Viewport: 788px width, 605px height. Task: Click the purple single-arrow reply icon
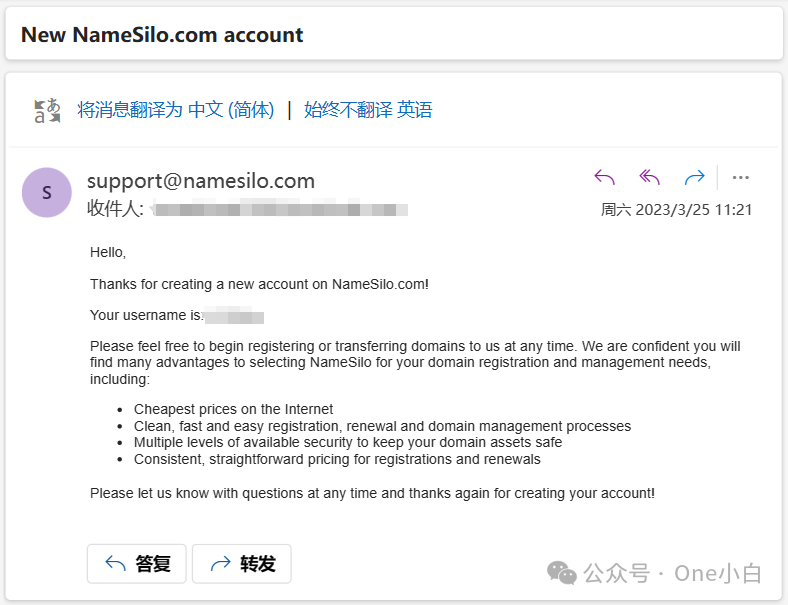[x=604, y=178]
